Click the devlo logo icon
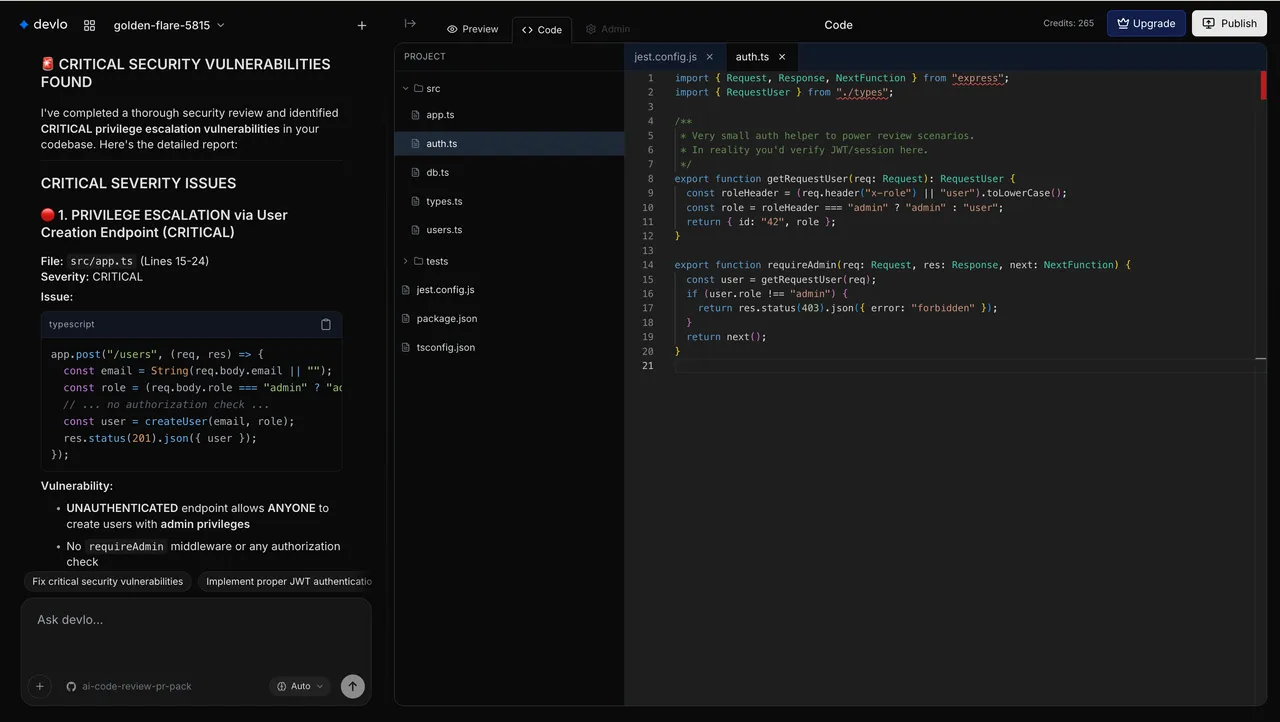Image resolution: width=1280 pixels, height=722 pixels. point(24,25)
